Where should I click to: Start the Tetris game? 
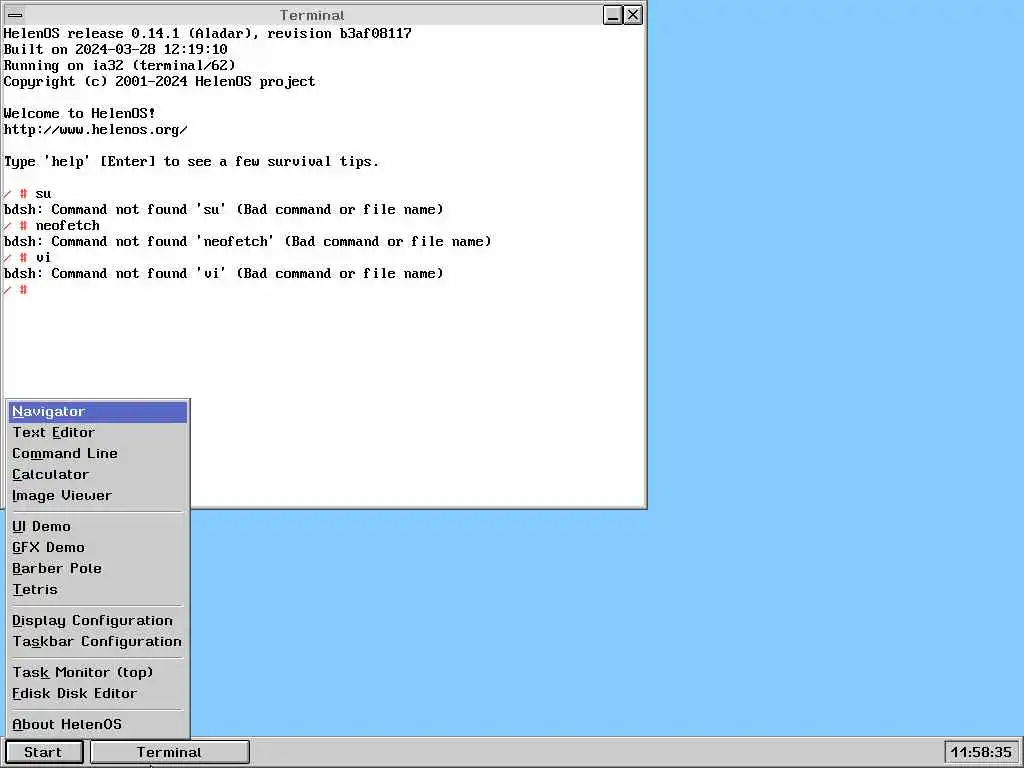[x=98, y=589]
